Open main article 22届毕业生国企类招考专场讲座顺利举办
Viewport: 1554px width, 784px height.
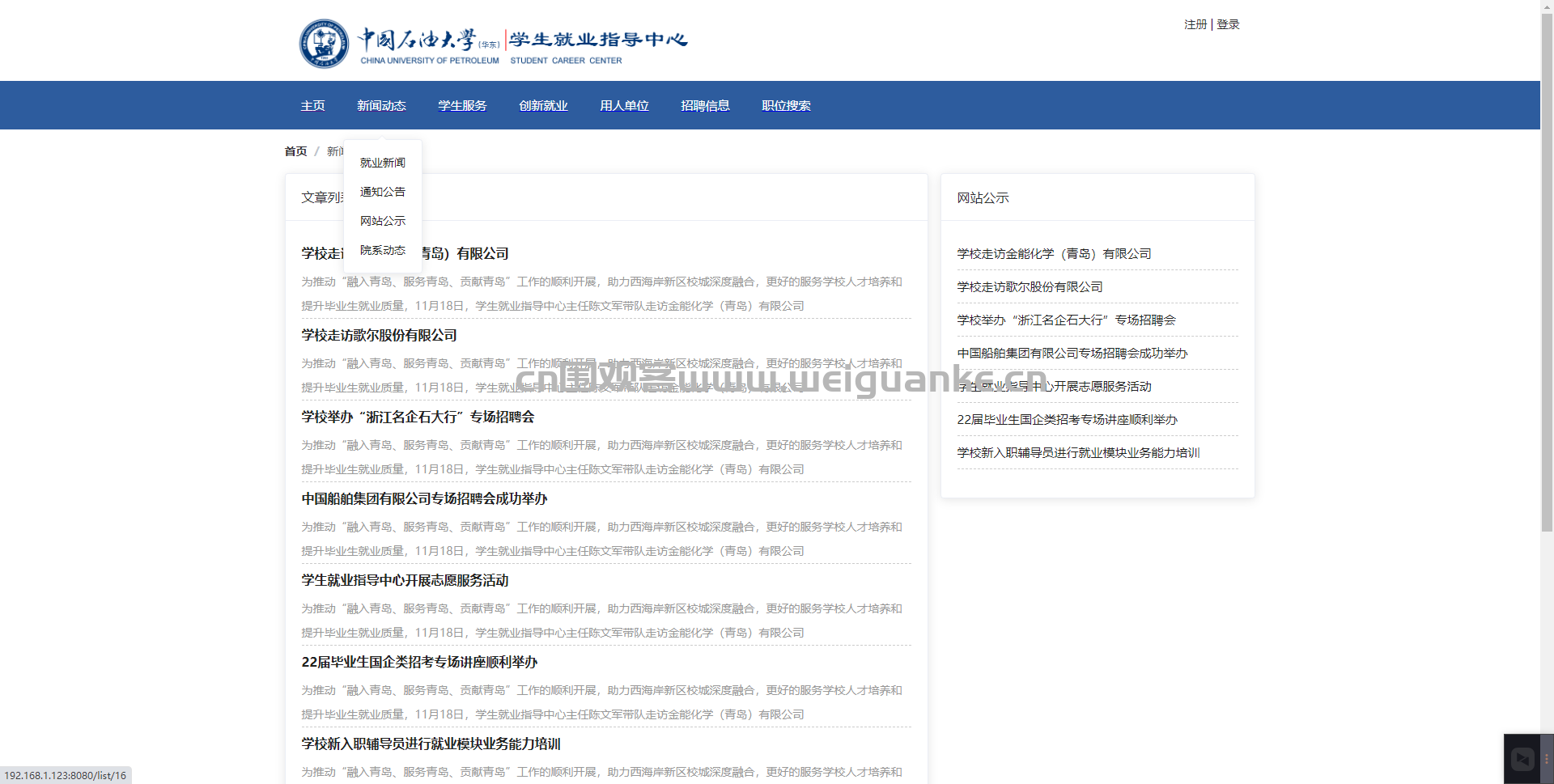[x=419, y=663]
